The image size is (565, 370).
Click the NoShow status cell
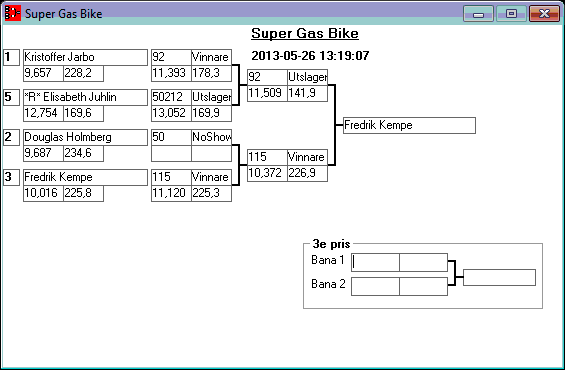pos(212,137)
